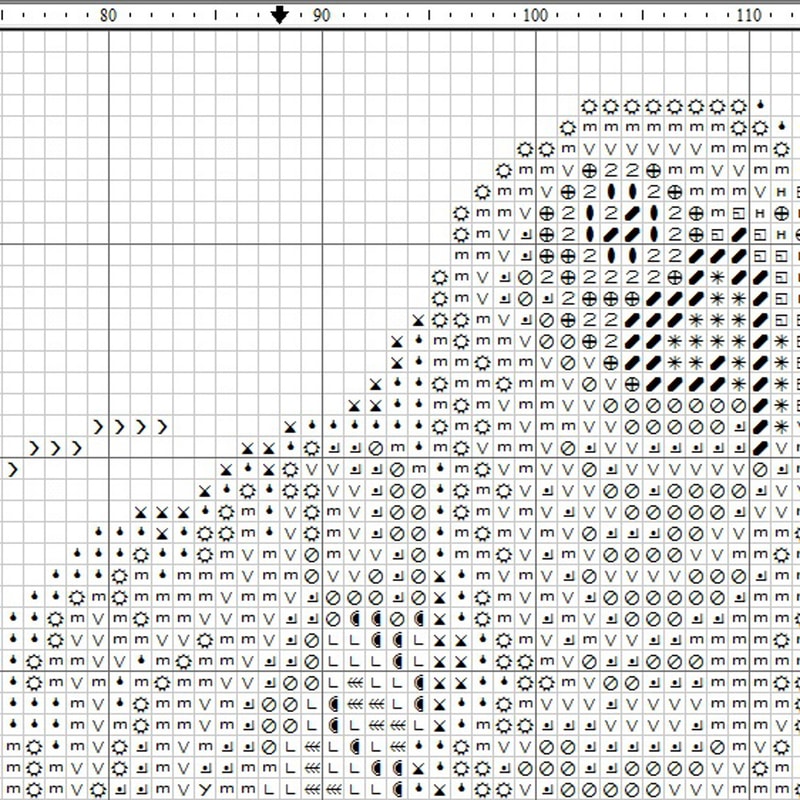Select the topmost corner-bracket stitch symbol
Screen dimensions: 800x800
pyautogui.click(x=525, y=234)
